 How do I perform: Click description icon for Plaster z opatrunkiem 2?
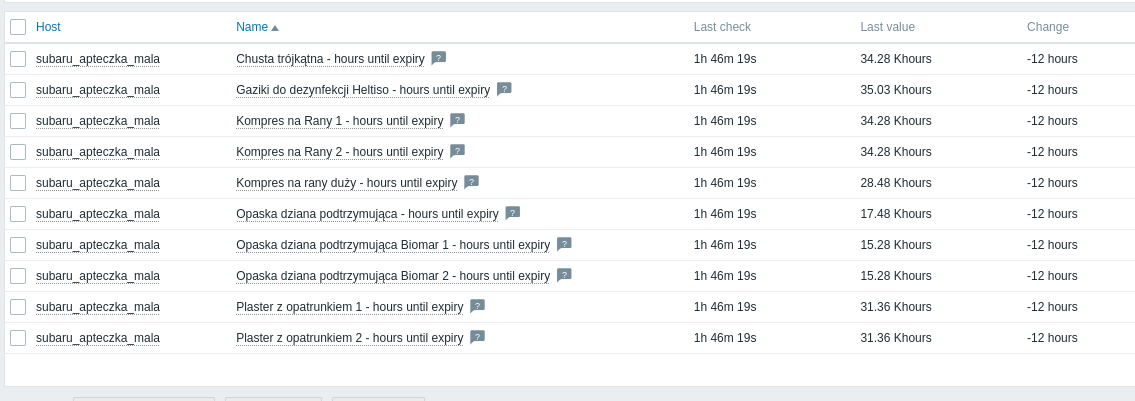(477, 337)
